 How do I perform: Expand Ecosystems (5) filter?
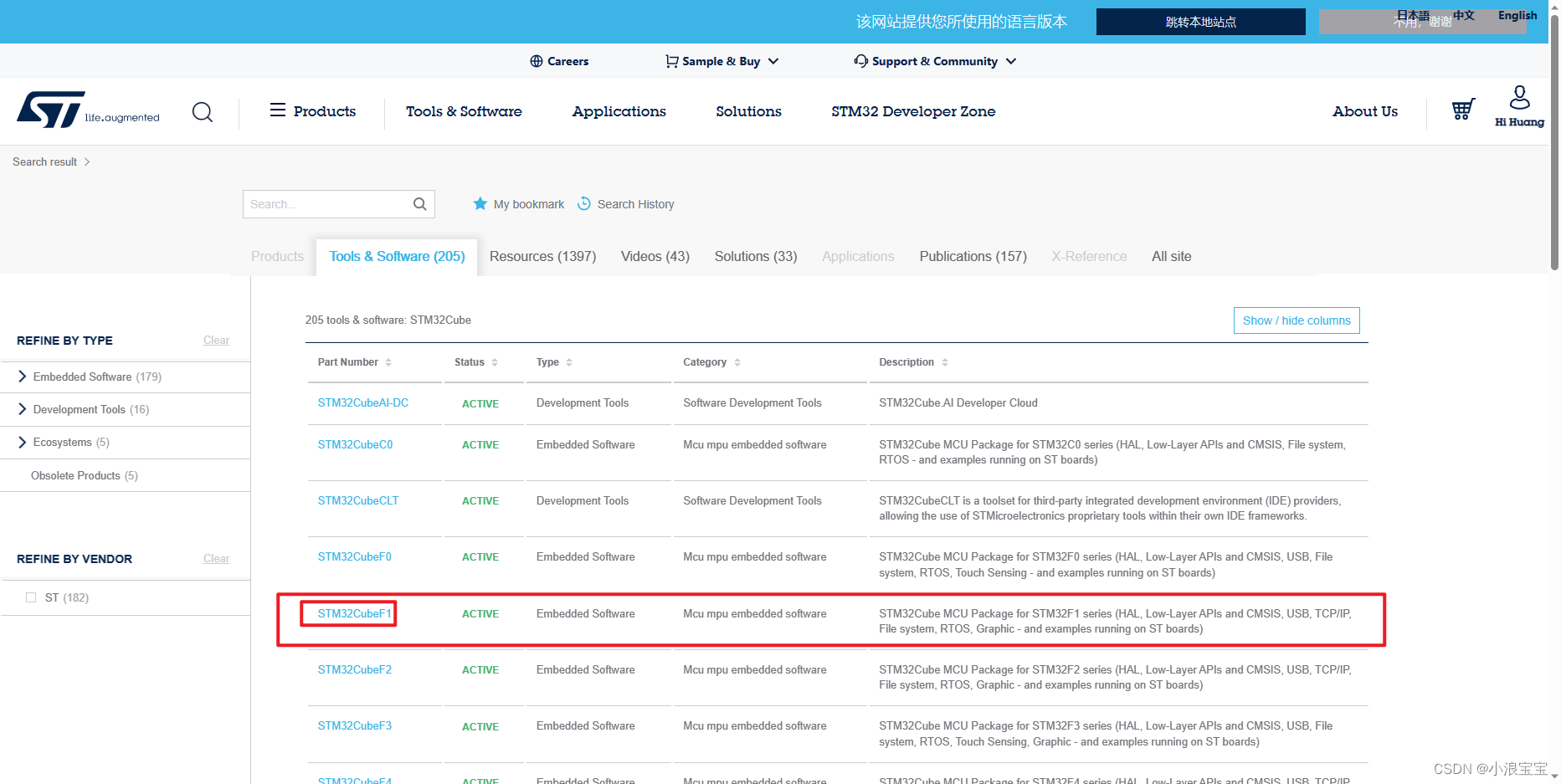23,442
